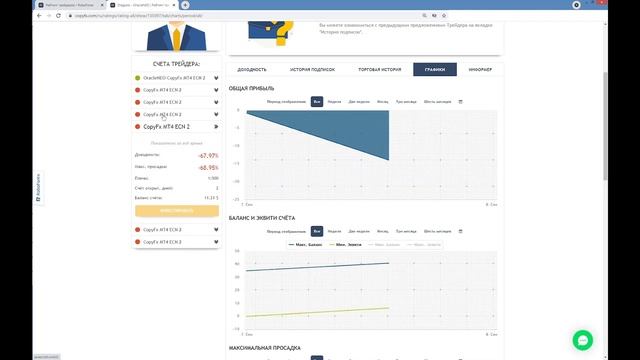This screenshot has height=360, width=640.
Task: Open the browser profile icon at top right
Action: pos(576,5)
